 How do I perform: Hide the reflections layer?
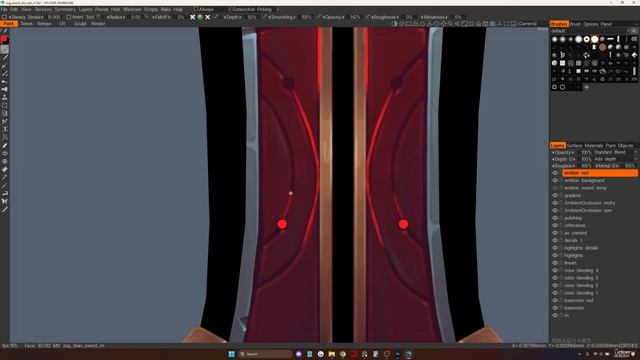pos(555,225)
